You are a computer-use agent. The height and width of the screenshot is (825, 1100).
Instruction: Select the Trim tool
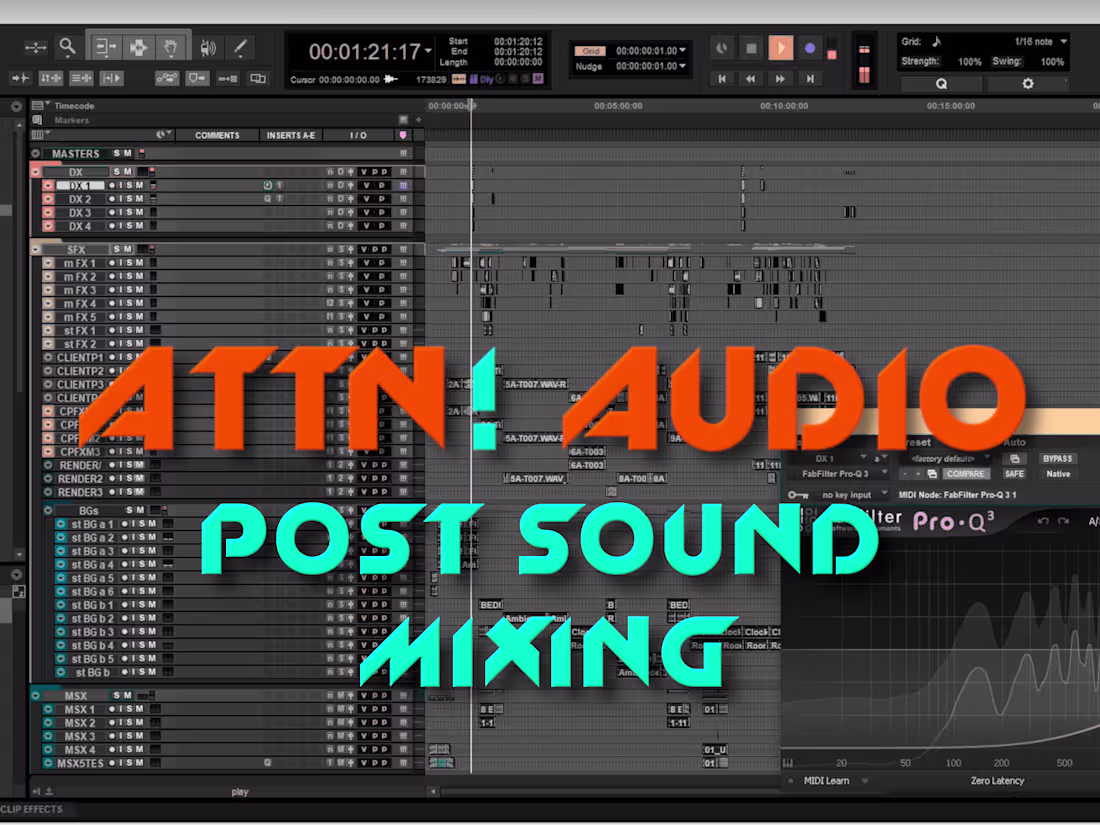click(106, 47)
